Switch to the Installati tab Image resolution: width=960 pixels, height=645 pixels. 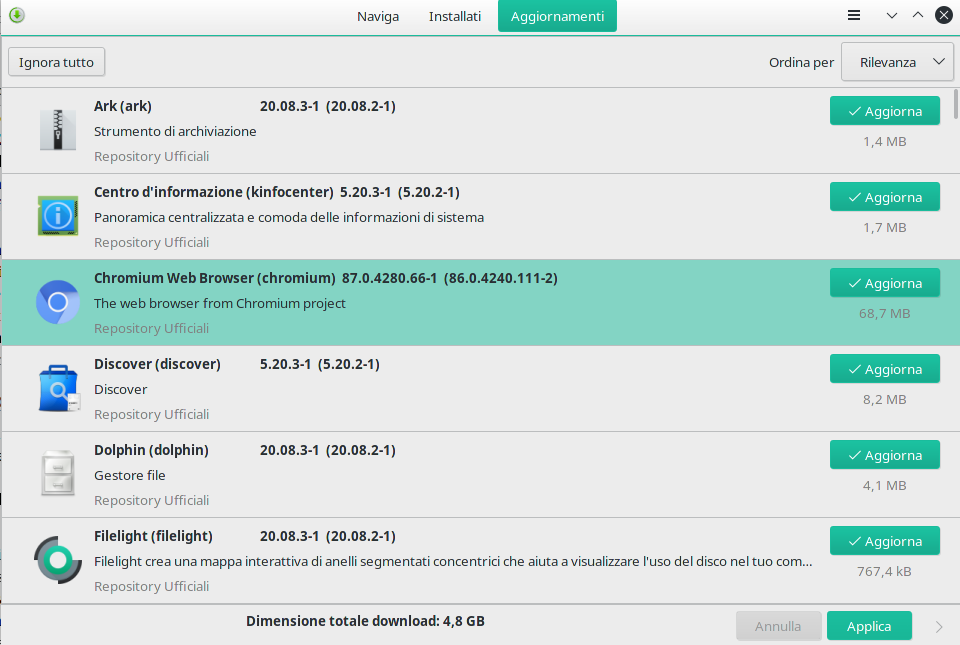(x=455, y=17)
